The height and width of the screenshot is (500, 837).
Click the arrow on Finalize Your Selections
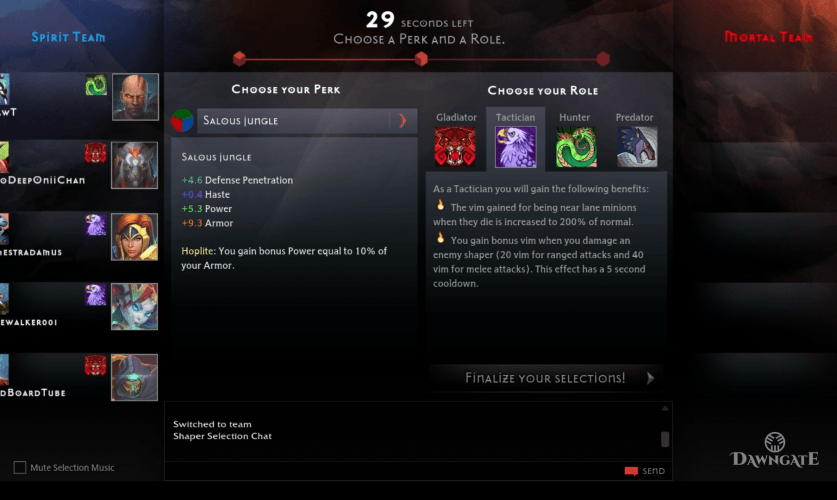[650, 378]
